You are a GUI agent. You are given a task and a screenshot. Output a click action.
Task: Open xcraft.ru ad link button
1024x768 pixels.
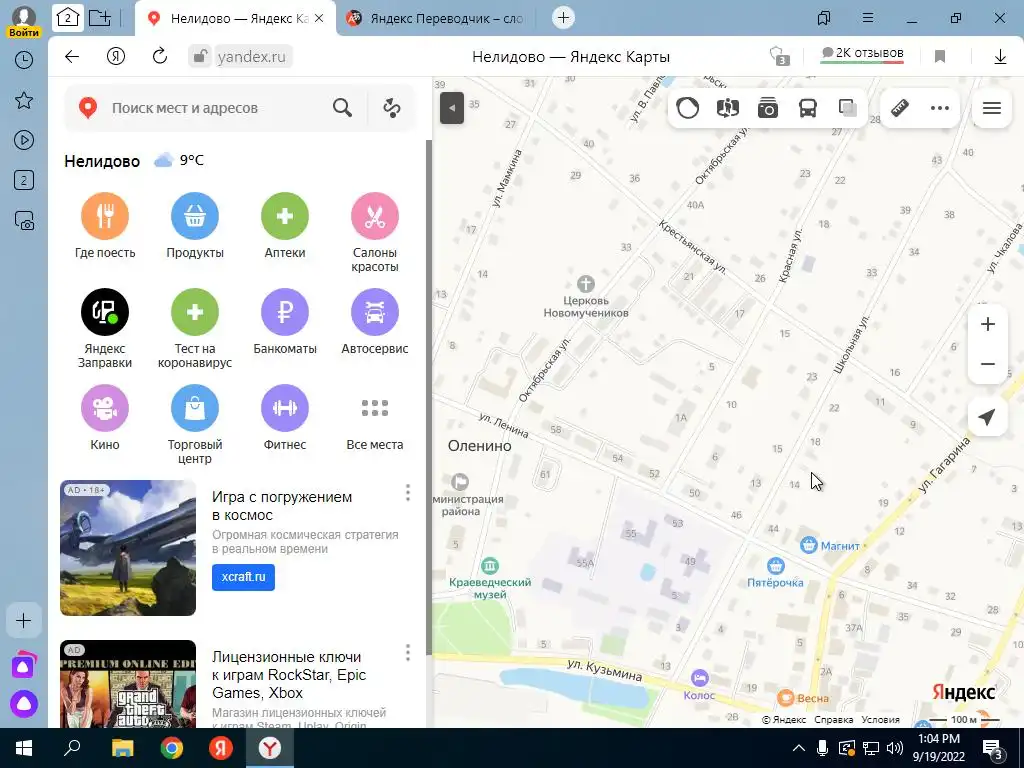click(243, 577)
